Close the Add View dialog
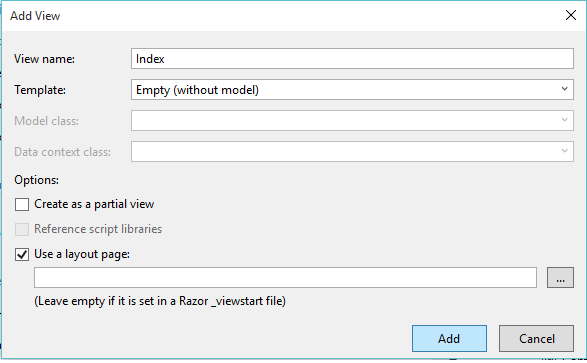 pyautogui.click(x=571, y=15)
